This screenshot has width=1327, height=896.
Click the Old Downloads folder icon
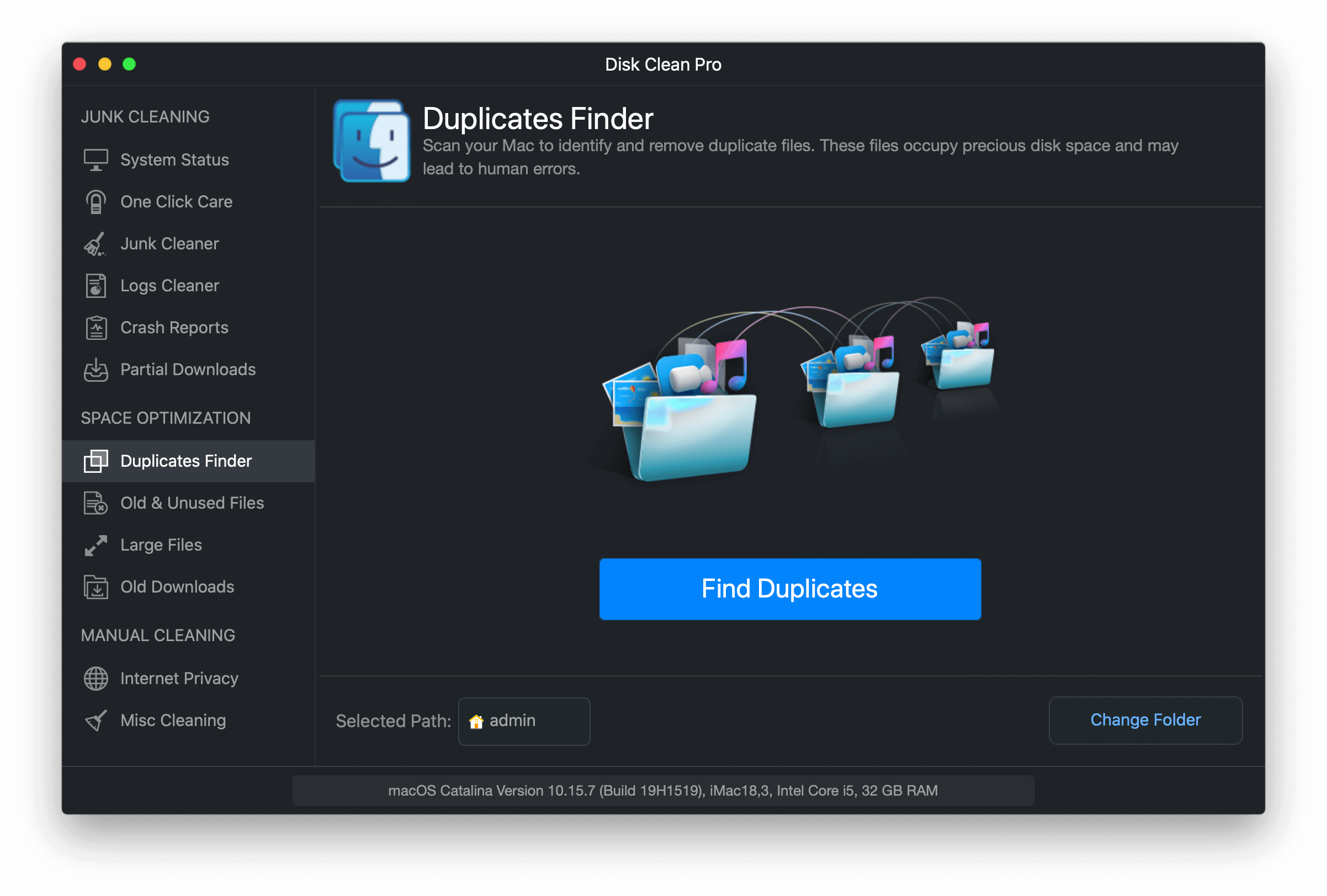coord(95,586)
